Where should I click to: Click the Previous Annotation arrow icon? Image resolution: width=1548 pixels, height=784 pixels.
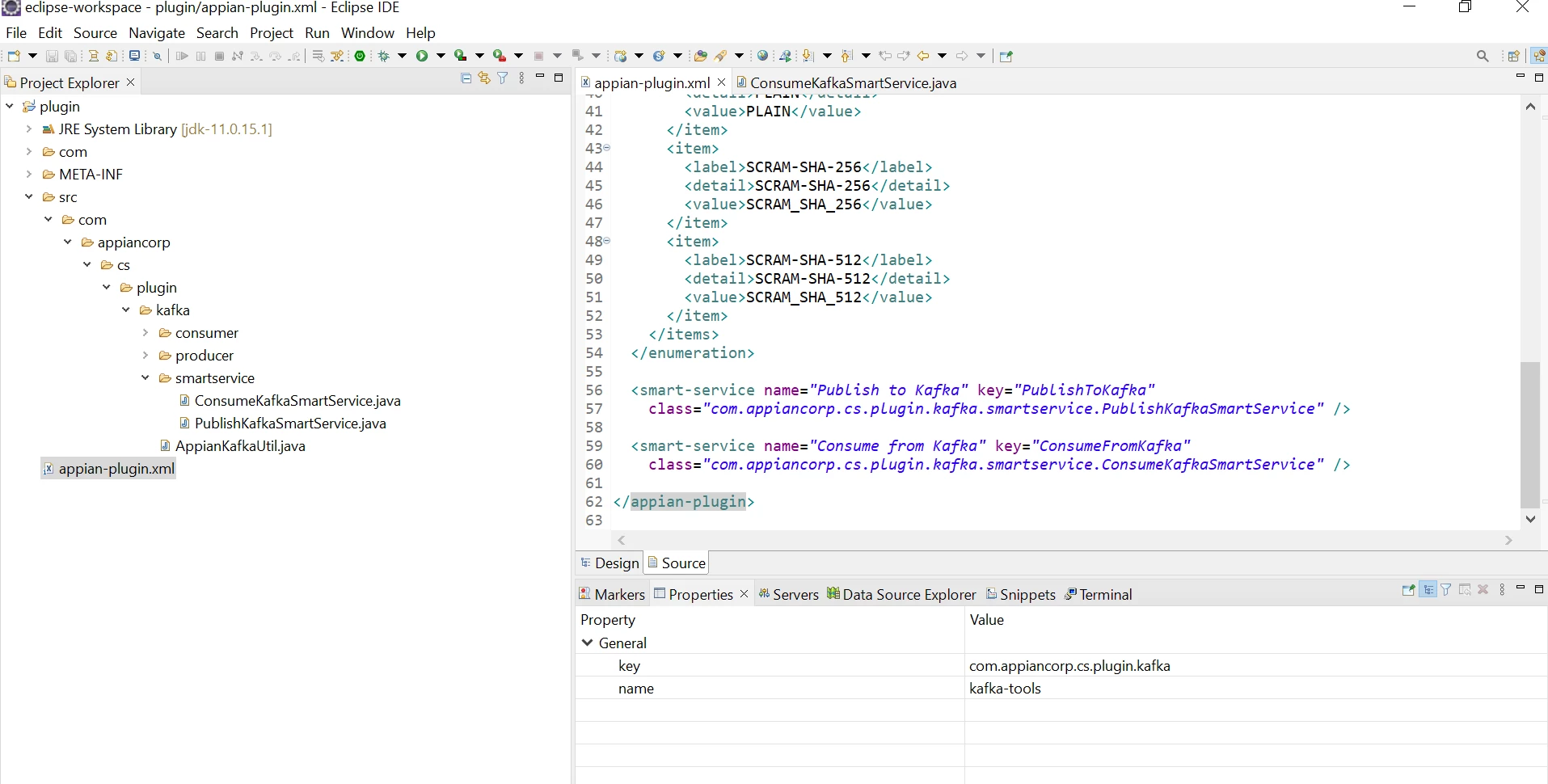click(846, 56)
